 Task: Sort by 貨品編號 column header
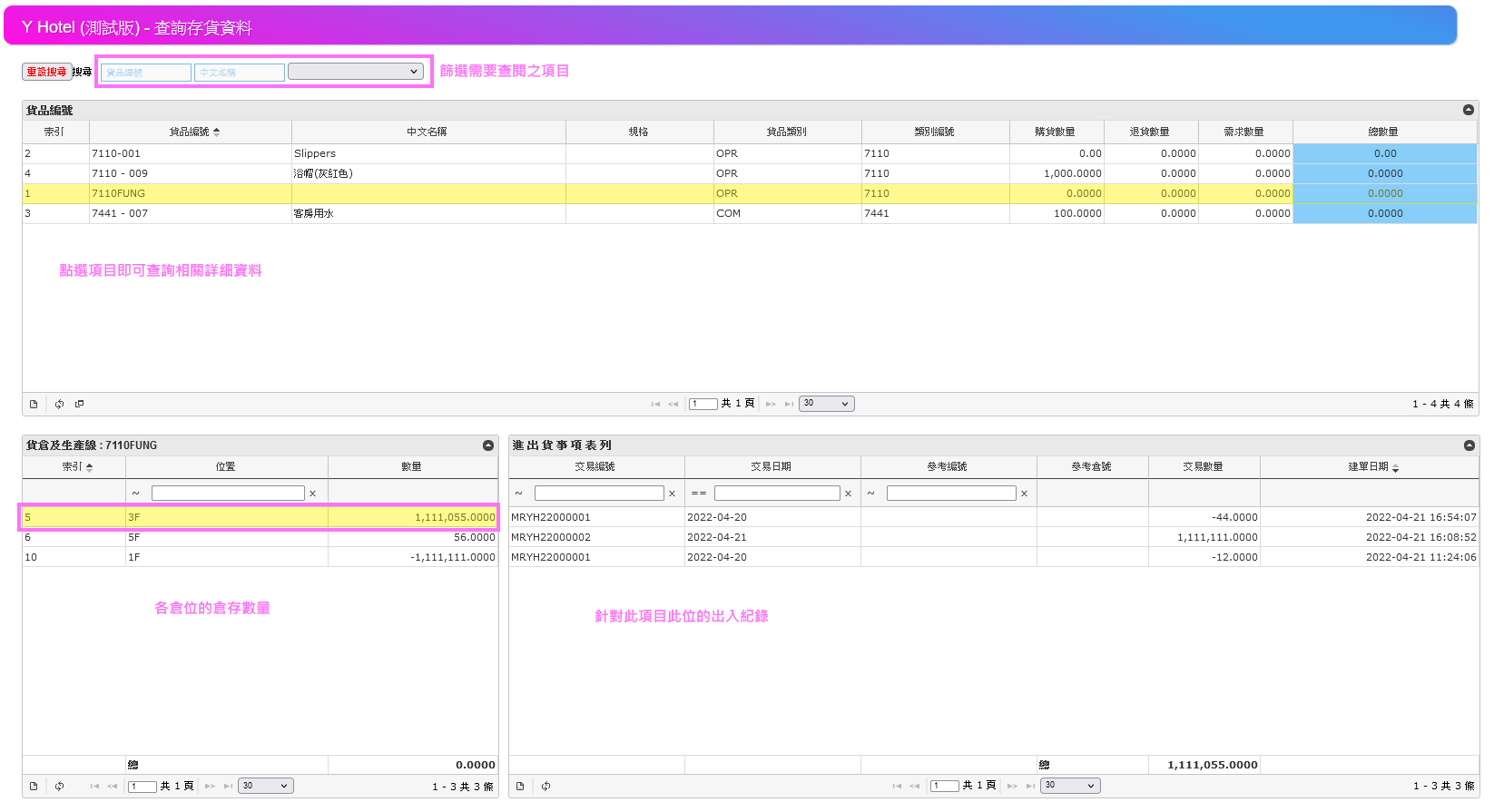pos(193,132)
